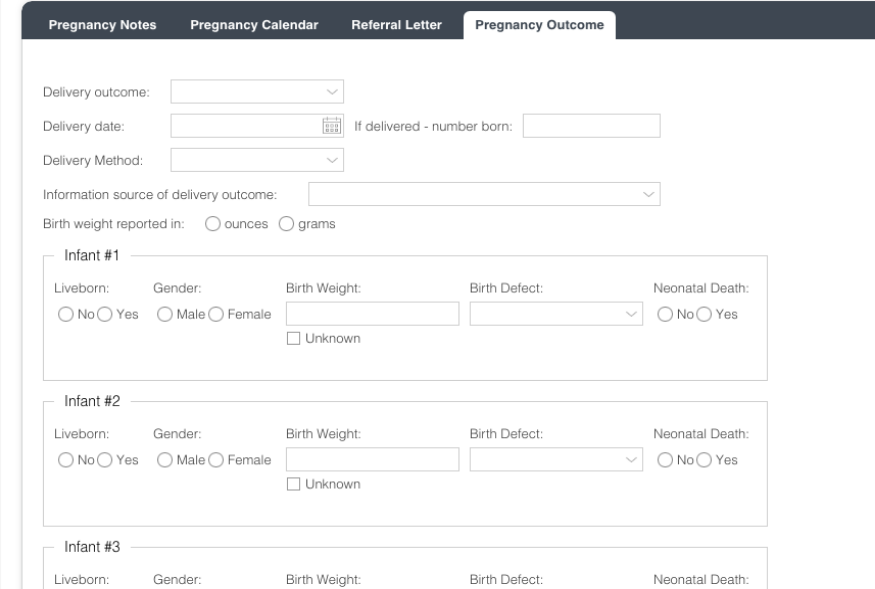Tick Unknown birth weight for Infant #2

(294, 485)
